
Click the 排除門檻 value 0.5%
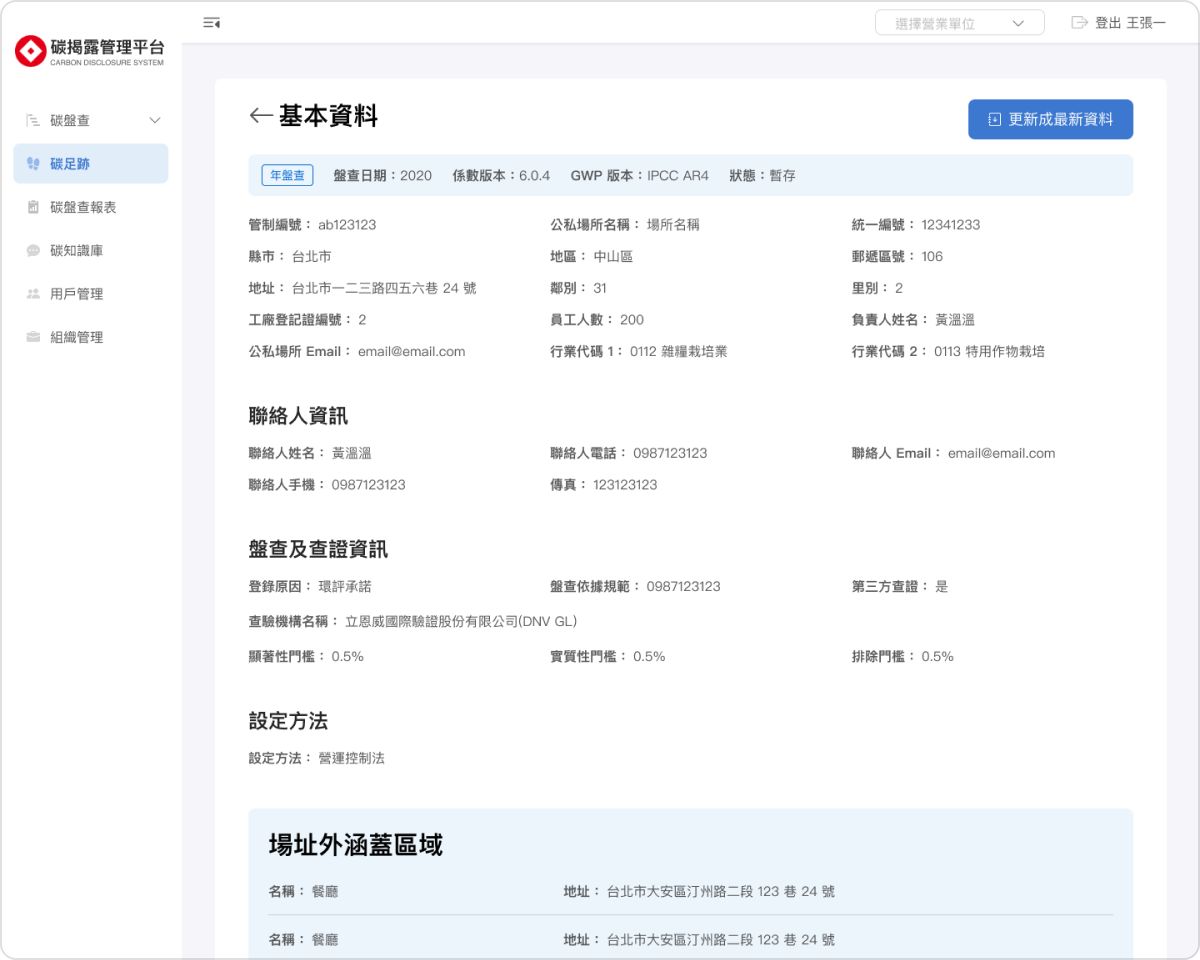937,657
